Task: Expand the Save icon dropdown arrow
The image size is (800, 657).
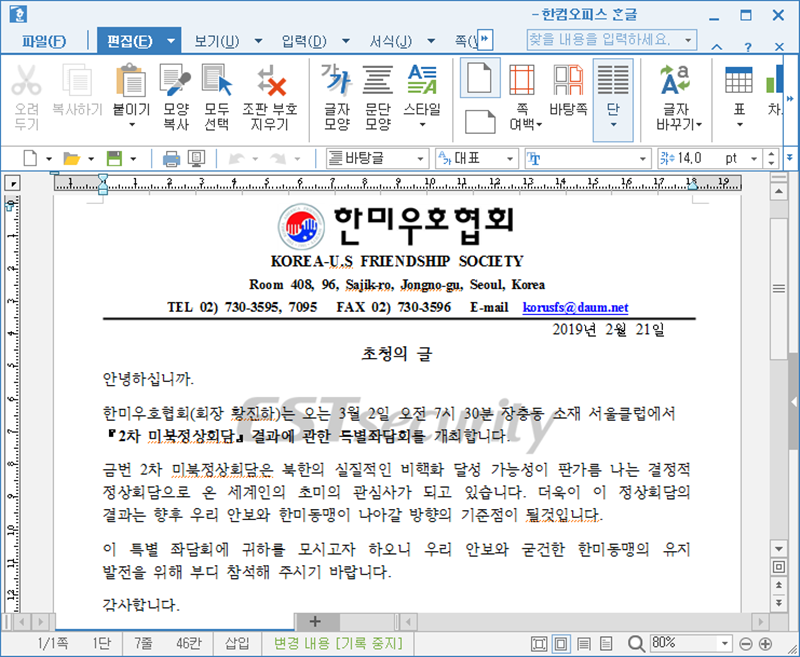Action: (133, 159)
